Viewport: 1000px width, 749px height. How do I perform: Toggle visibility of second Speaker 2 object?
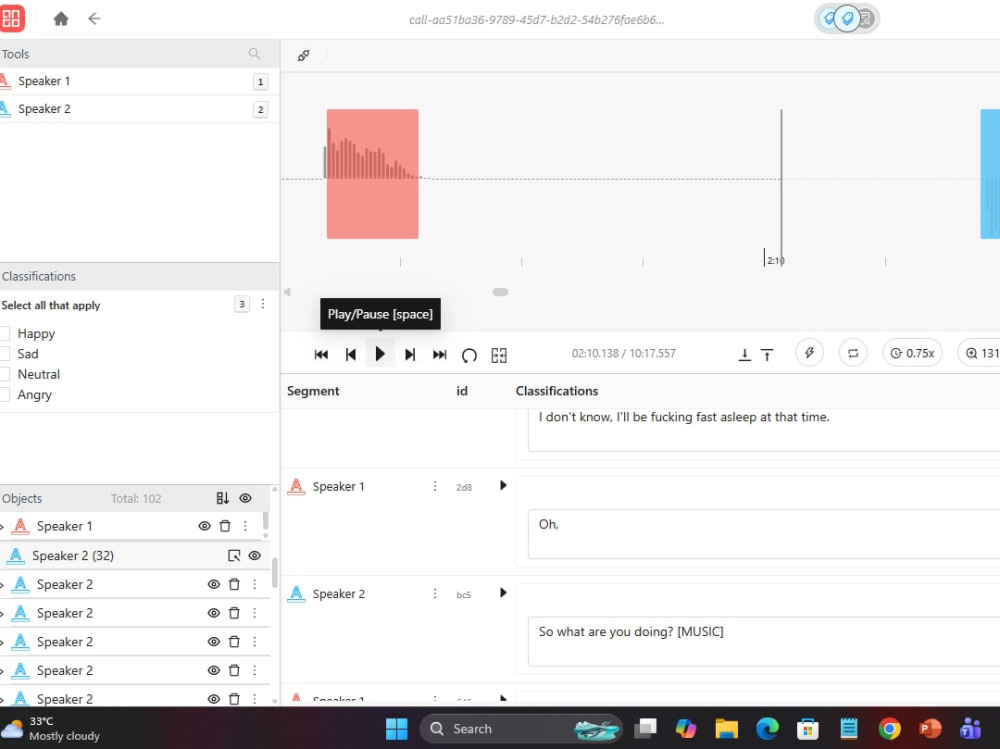click(x=214, y=613)
